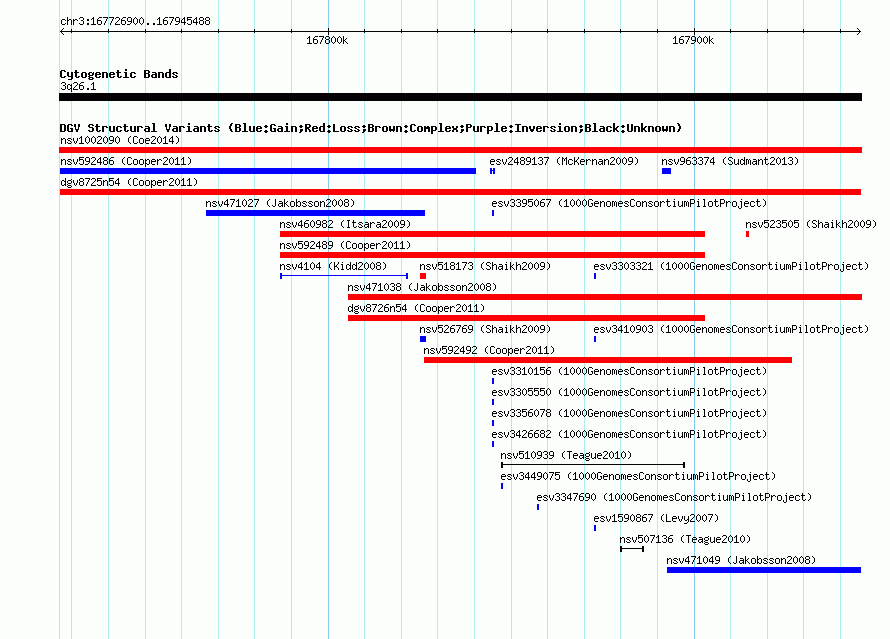Open nsv4104 (Kidd2008) label
Viewport: 890px width, 639px height.
pos(333,266)
